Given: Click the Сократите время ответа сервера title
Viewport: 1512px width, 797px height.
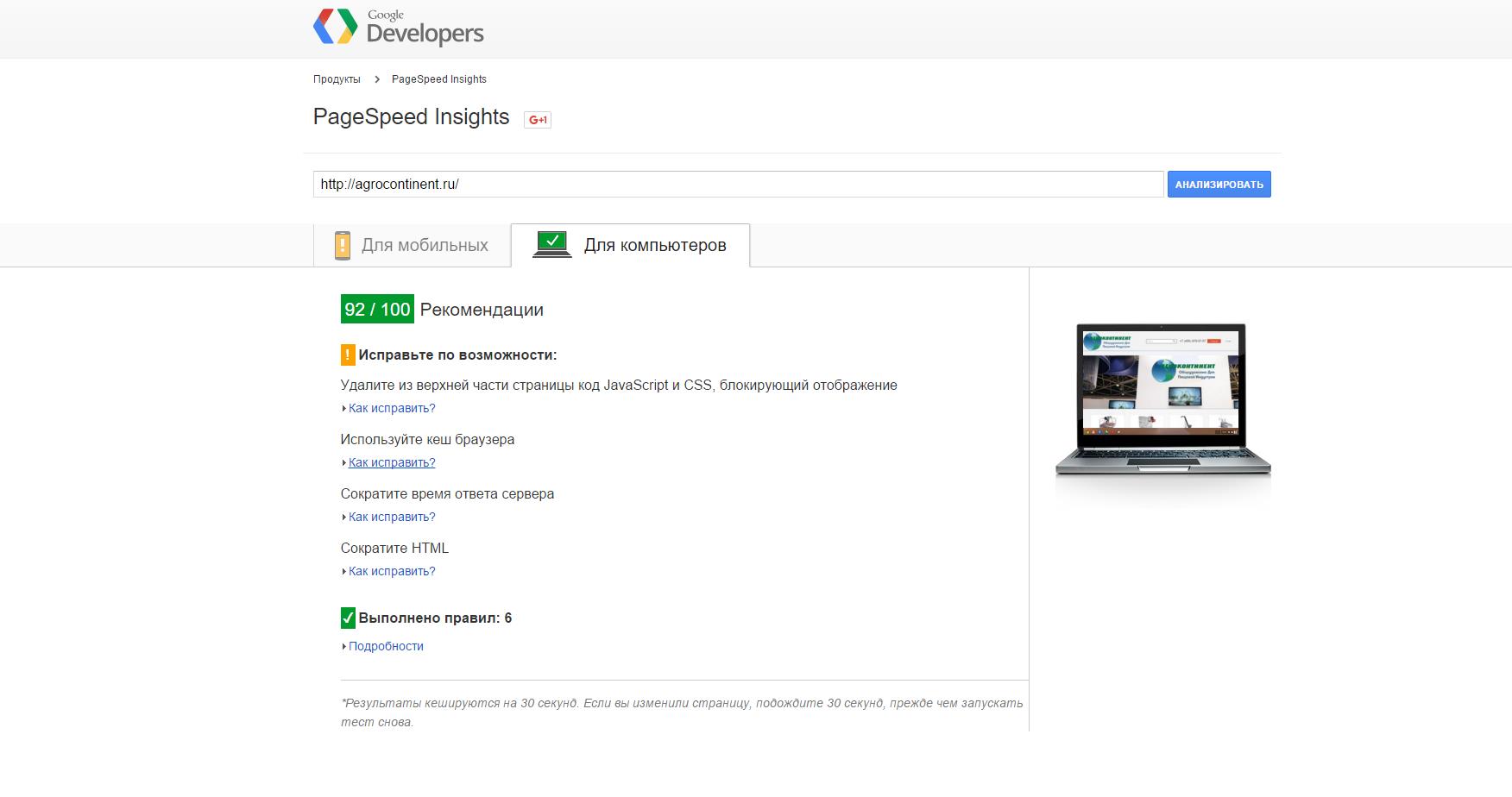Looking at the screenshot, I should (x=447, y=493).
